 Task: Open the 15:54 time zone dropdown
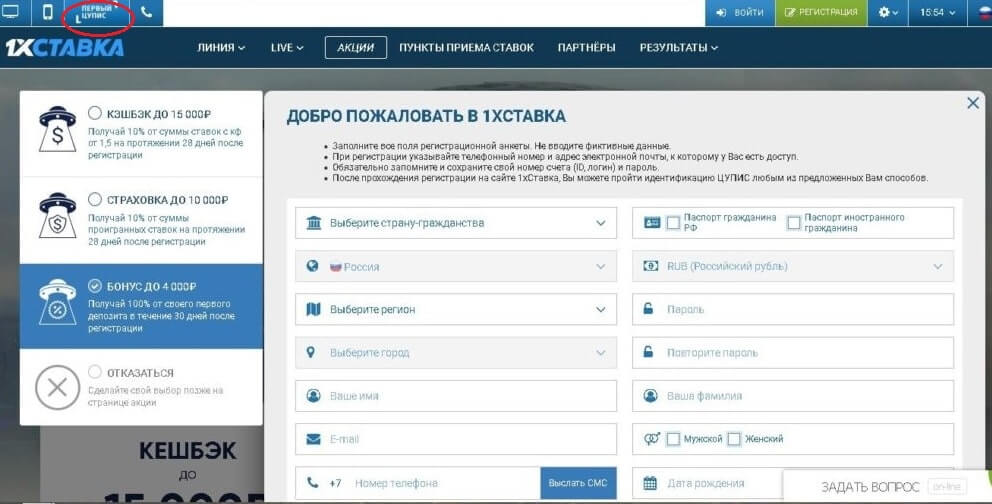click(938, 12)
